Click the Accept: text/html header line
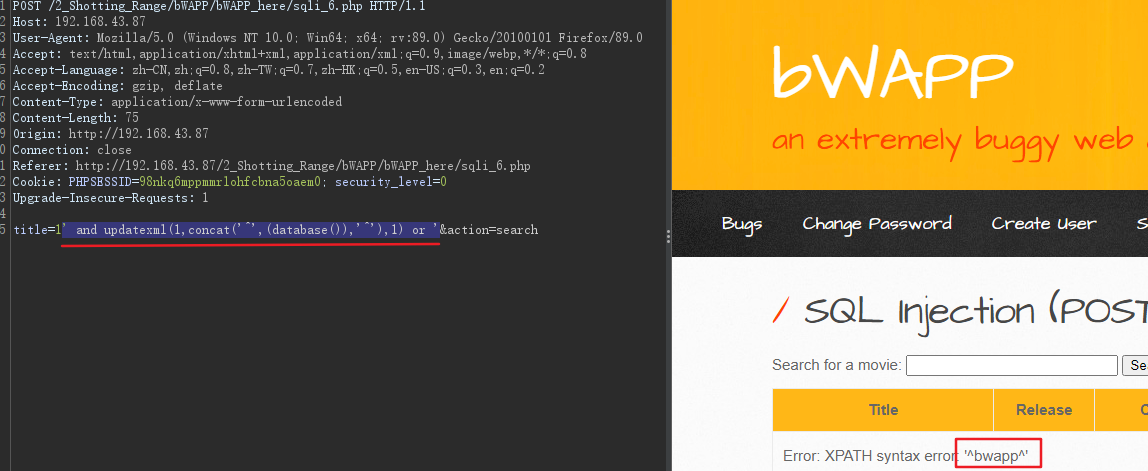The width and height of the screenshot is (1148, 471). point(299,54)
